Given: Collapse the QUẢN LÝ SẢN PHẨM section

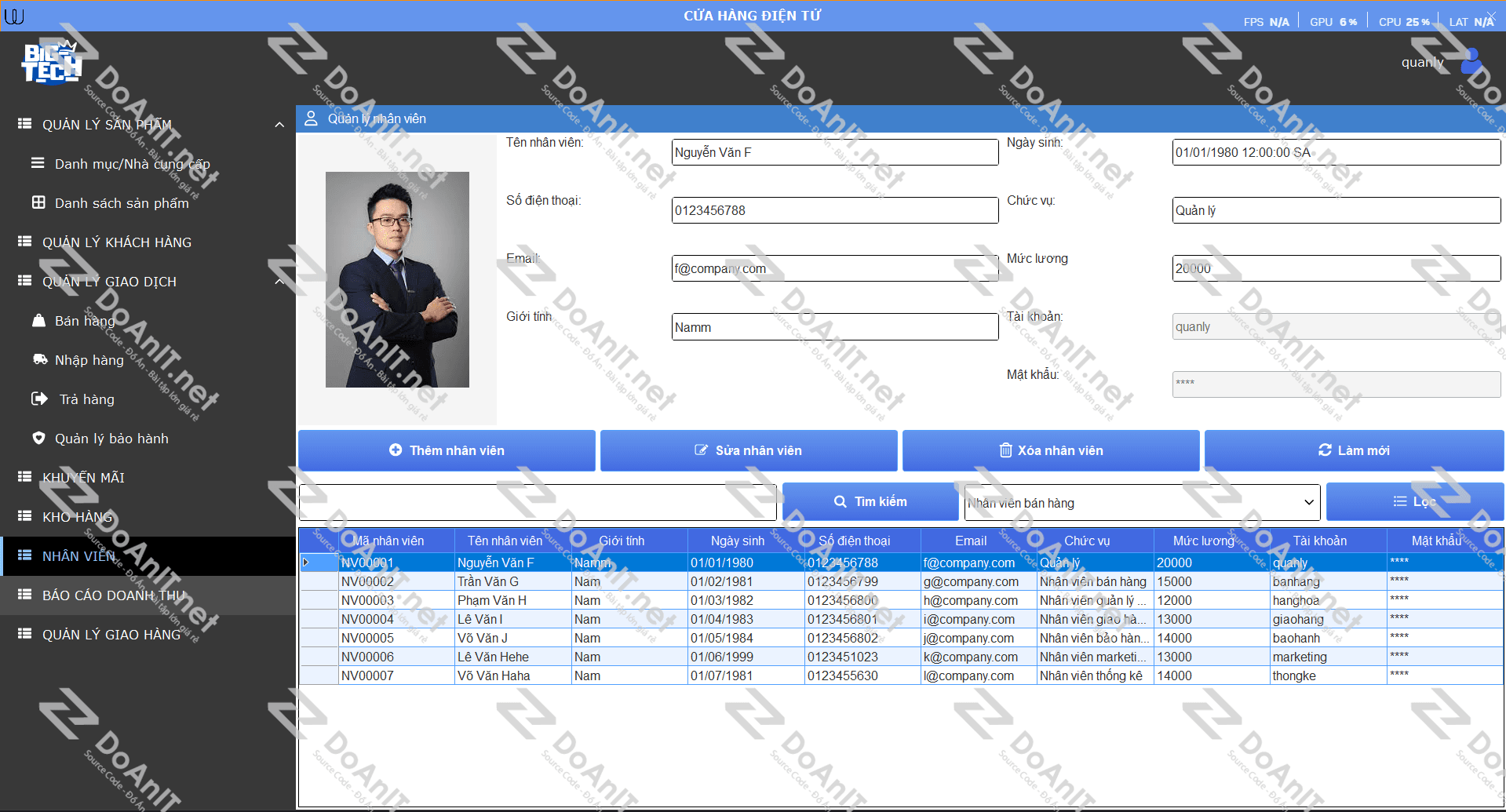Looking at the screenshot, I should pos(279,125).
